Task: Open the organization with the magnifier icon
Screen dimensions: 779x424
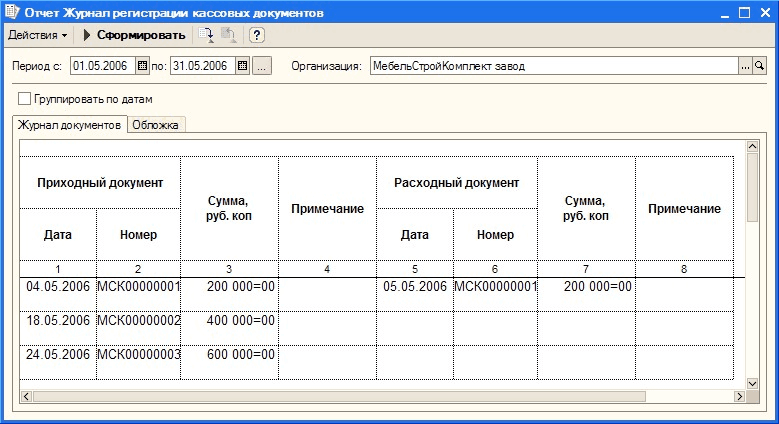Action: (759, 66)
